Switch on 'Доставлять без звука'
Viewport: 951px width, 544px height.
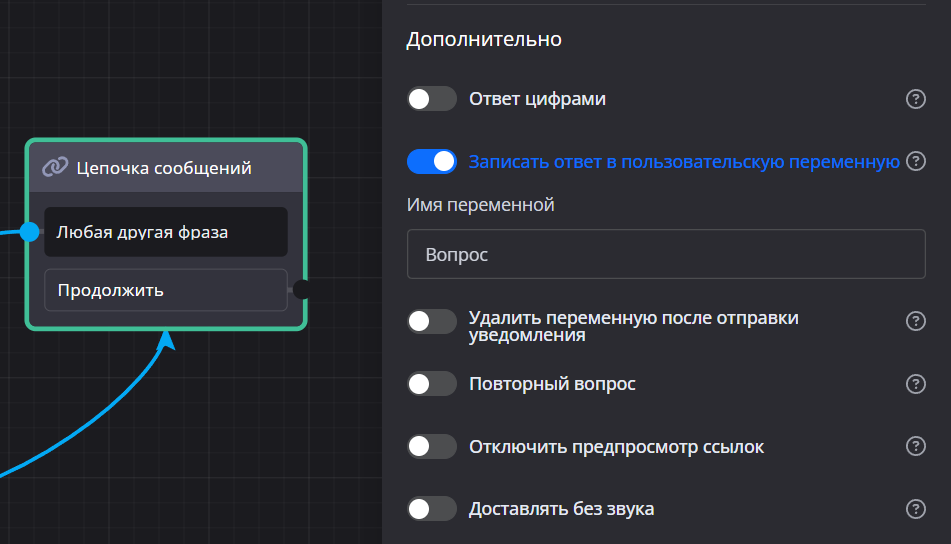point(432,509)
